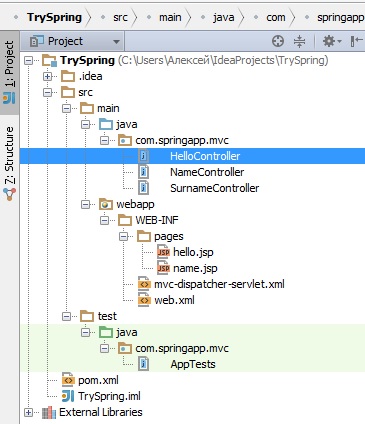Select the test folder label
This screenshot has width=365, height=424.
pyautogui.click(x=107, y=316)
